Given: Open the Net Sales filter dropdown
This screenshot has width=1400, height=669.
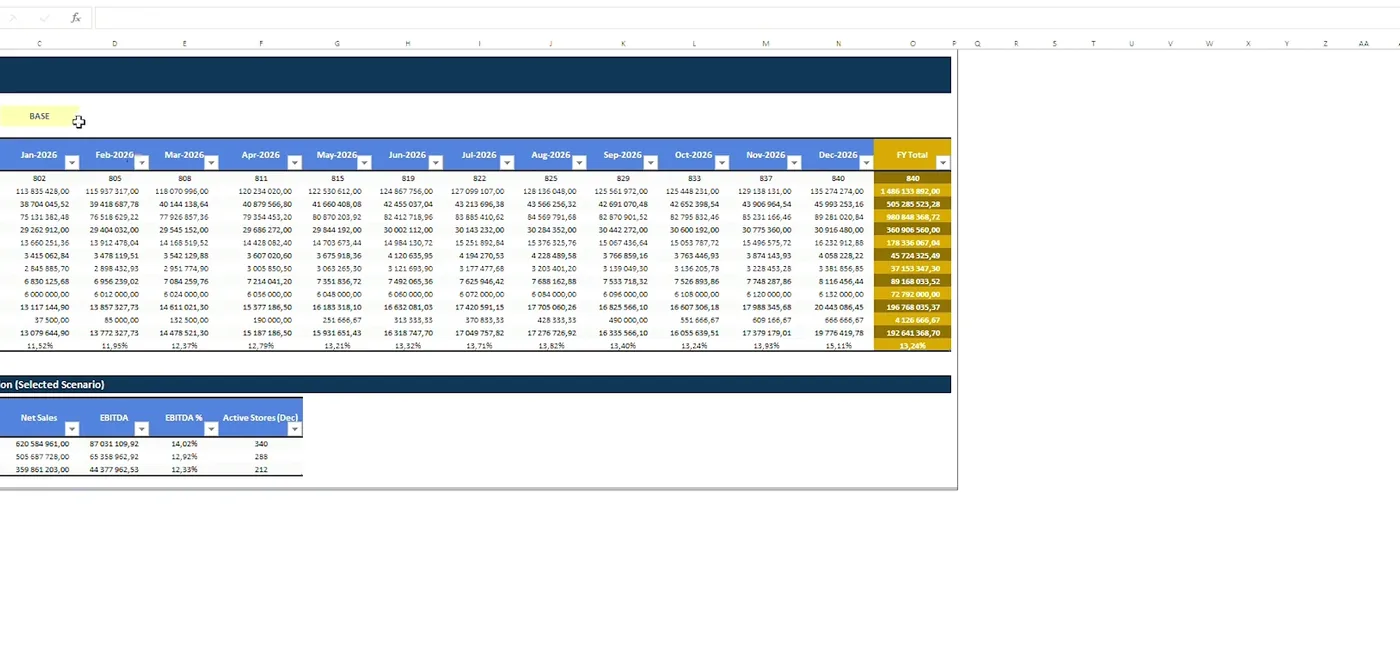Looking at the screenshot, I should click(x=71, y=429).
